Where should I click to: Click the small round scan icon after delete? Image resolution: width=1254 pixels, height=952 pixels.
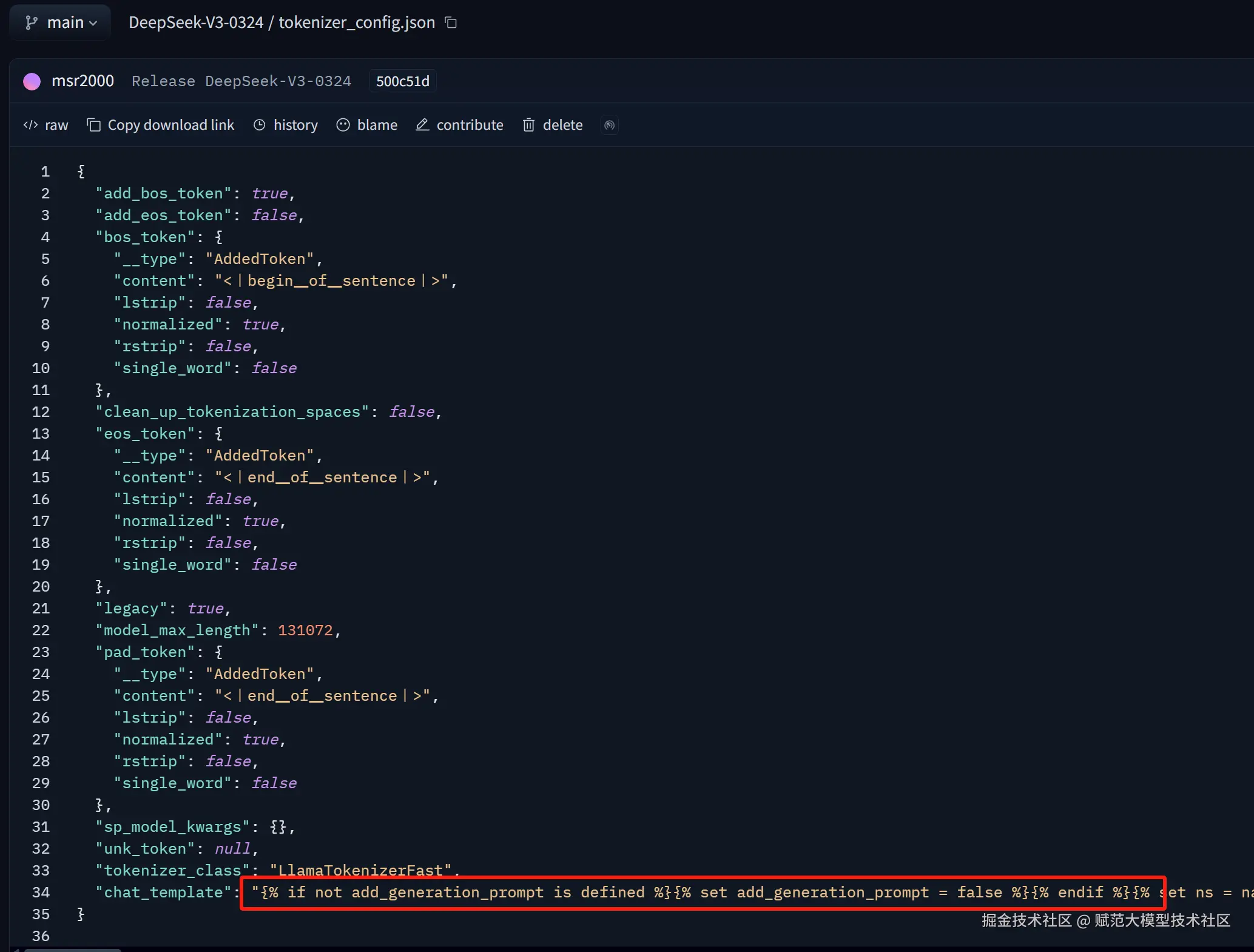610,125
